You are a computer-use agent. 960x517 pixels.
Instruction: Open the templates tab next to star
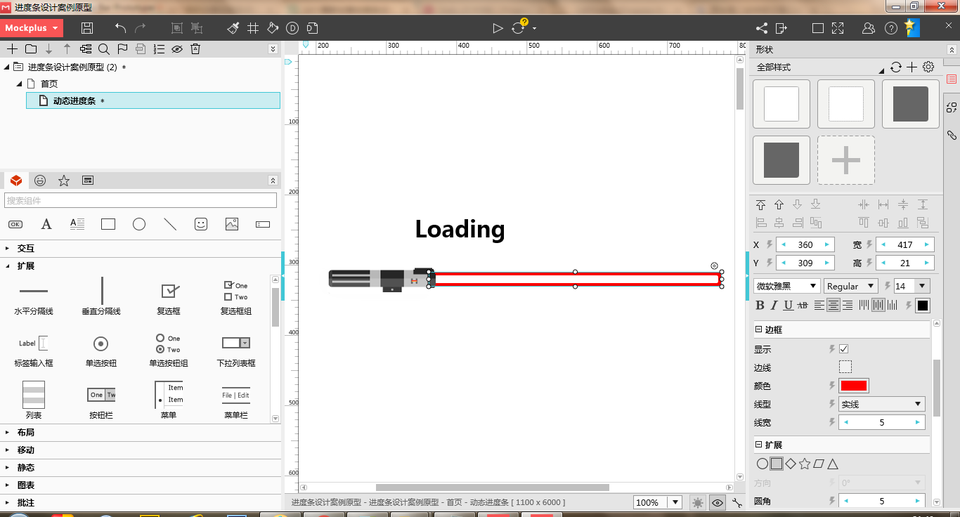[x=88, y=180]
